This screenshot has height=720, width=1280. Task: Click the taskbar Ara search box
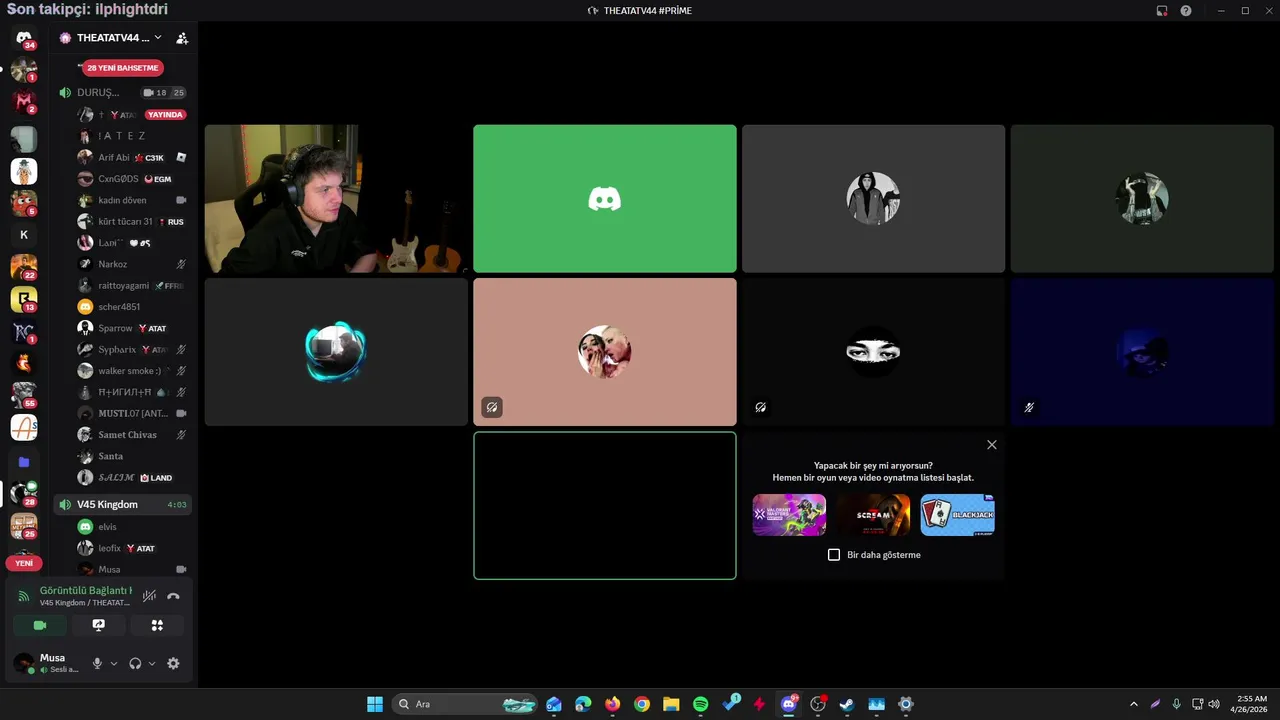click(466, 704)
